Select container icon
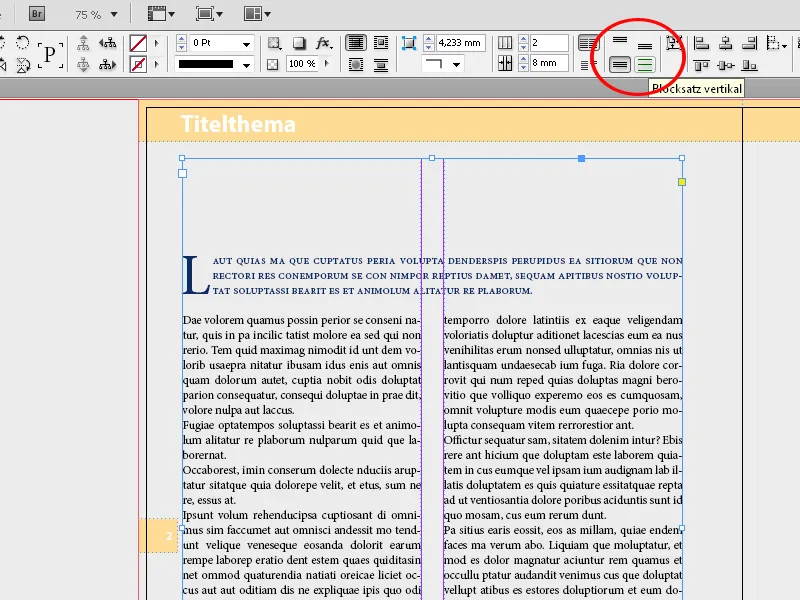The height and width of the screenshot is (600, 800). point(83,43)
